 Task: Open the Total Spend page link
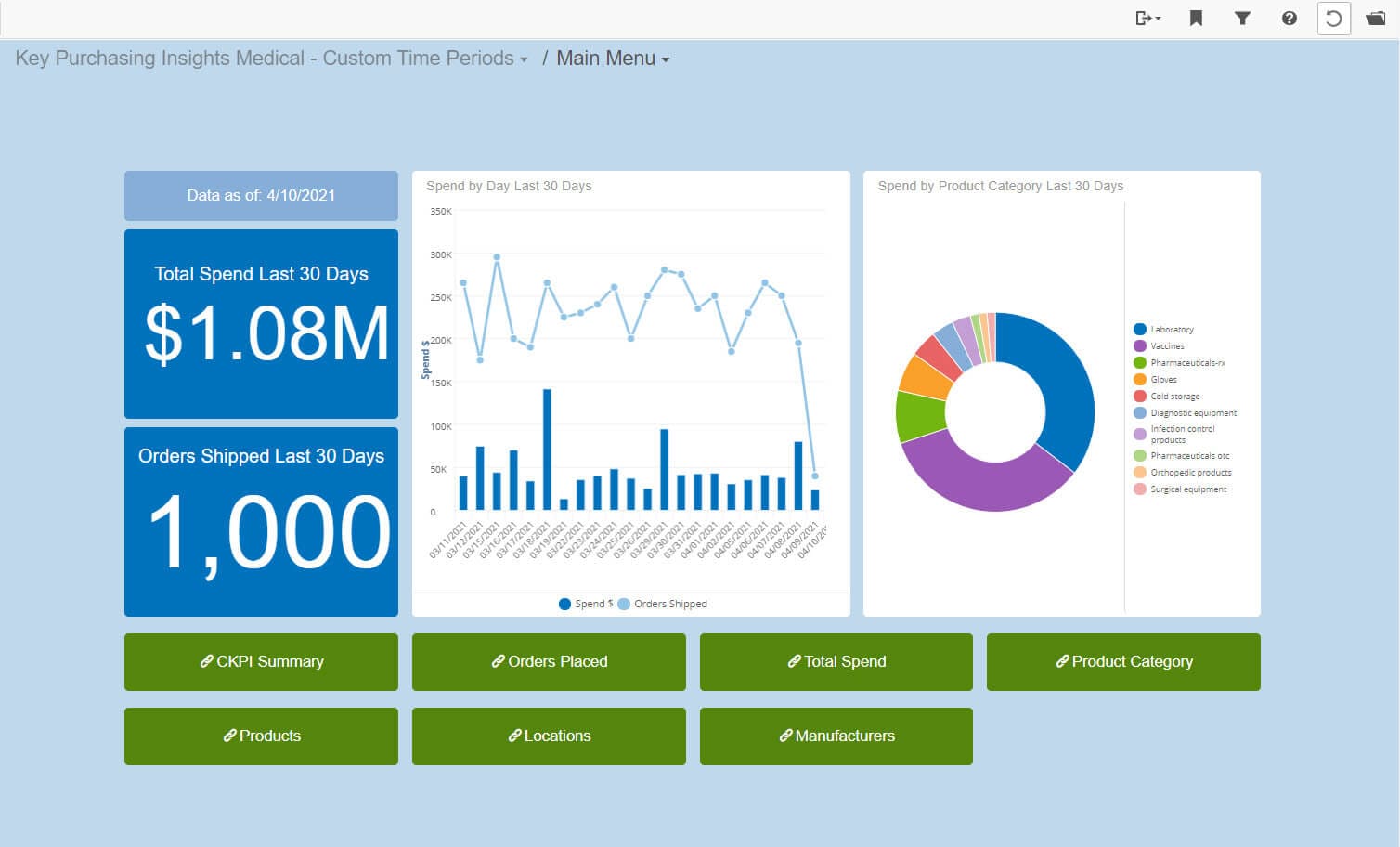[836, 661]
